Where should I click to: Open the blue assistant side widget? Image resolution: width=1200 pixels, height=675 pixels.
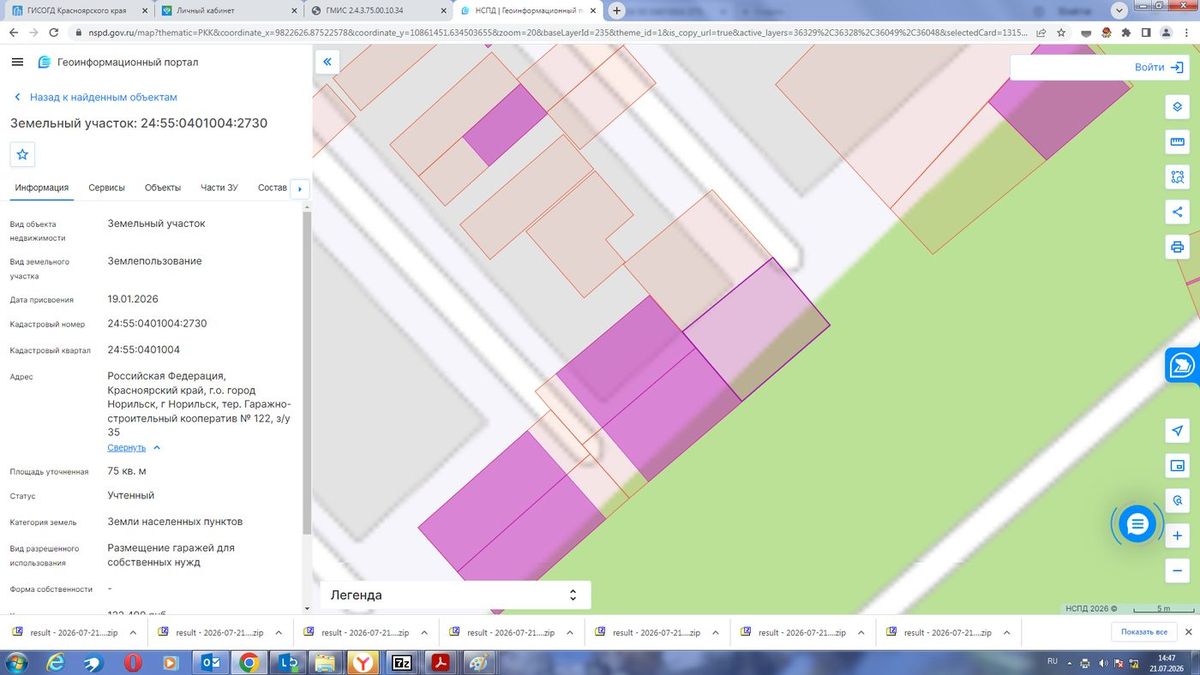point(1182,366)
